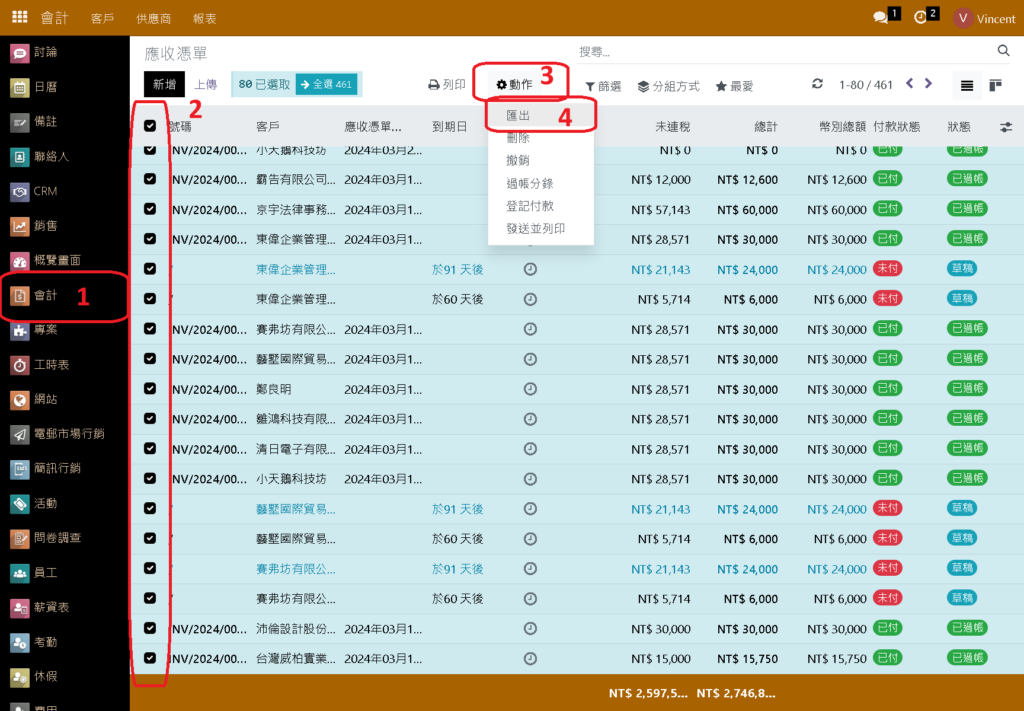1024x711 pixels.
Task: Click the search magnifier icon
Action: (1003, 51)
